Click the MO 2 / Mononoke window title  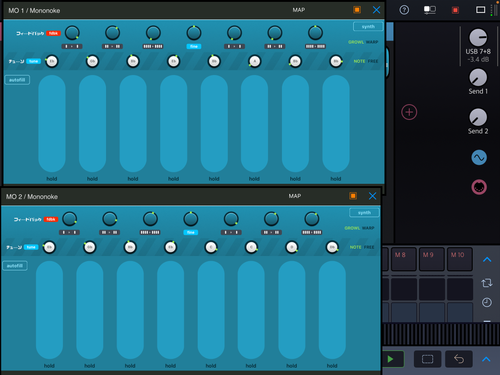click(x=32, y=197)
